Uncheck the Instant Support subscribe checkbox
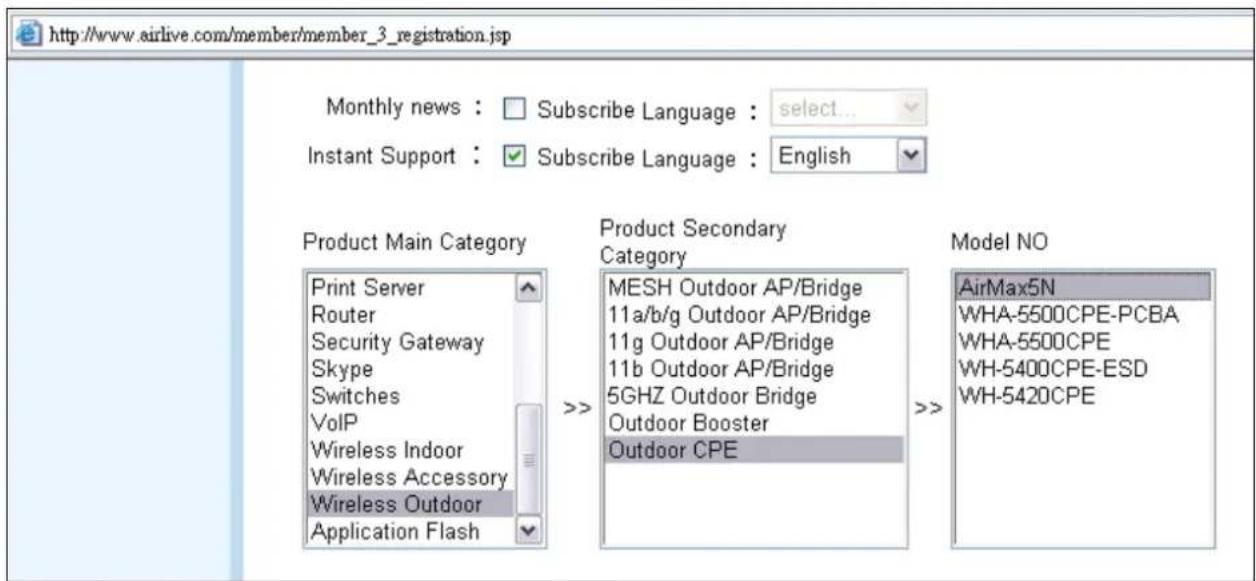 pyautogui.click(x=516, y=157)
